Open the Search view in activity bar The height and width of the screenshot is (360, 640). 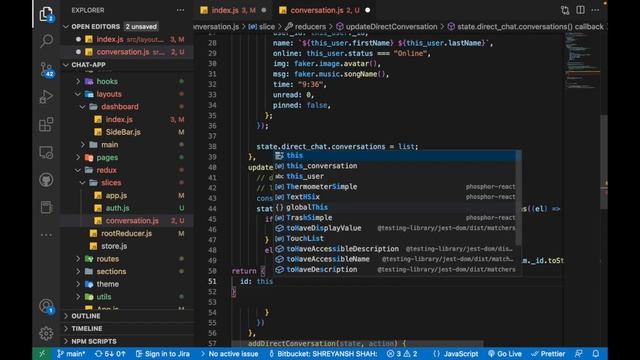[x=46, y=41]
